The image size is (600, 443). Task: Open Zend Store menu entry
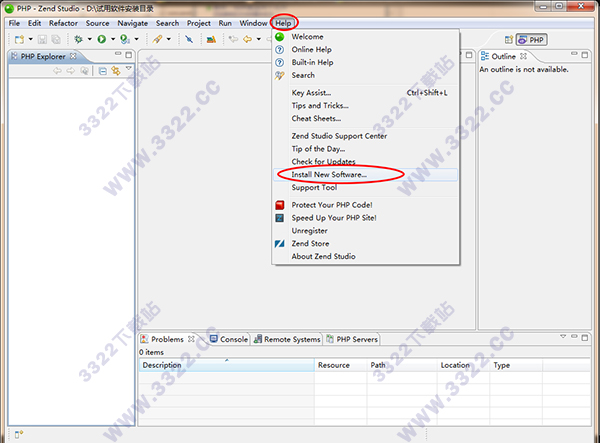point(365,244)
